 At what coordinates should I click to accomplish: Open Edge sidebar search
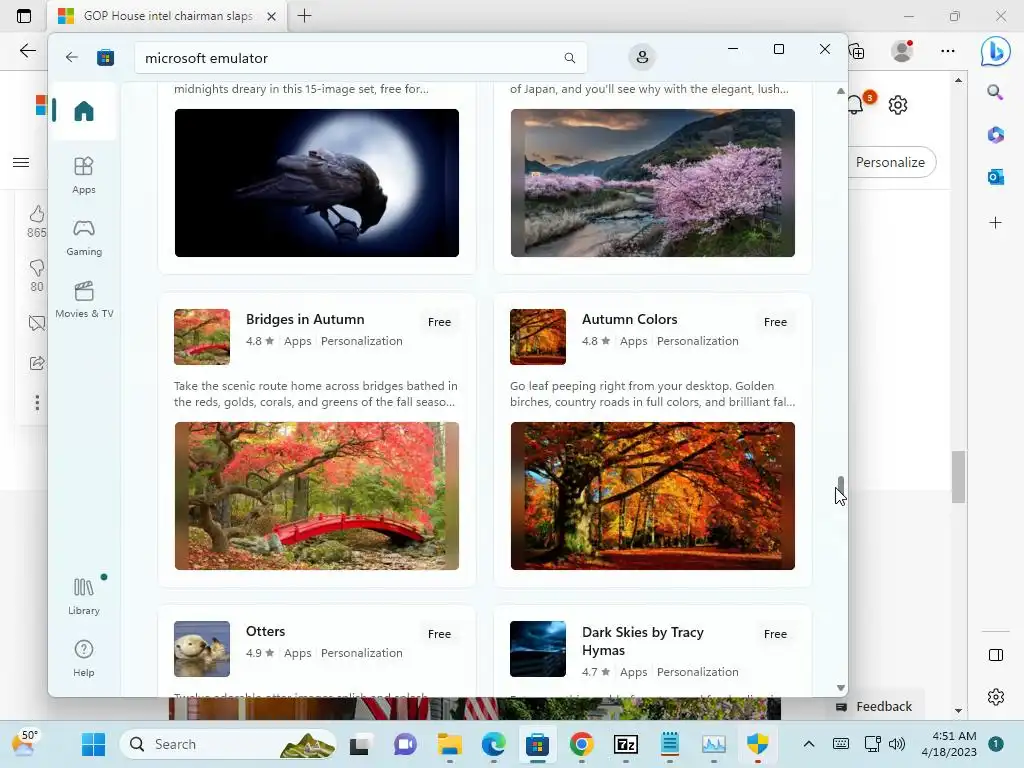(995, 92)
